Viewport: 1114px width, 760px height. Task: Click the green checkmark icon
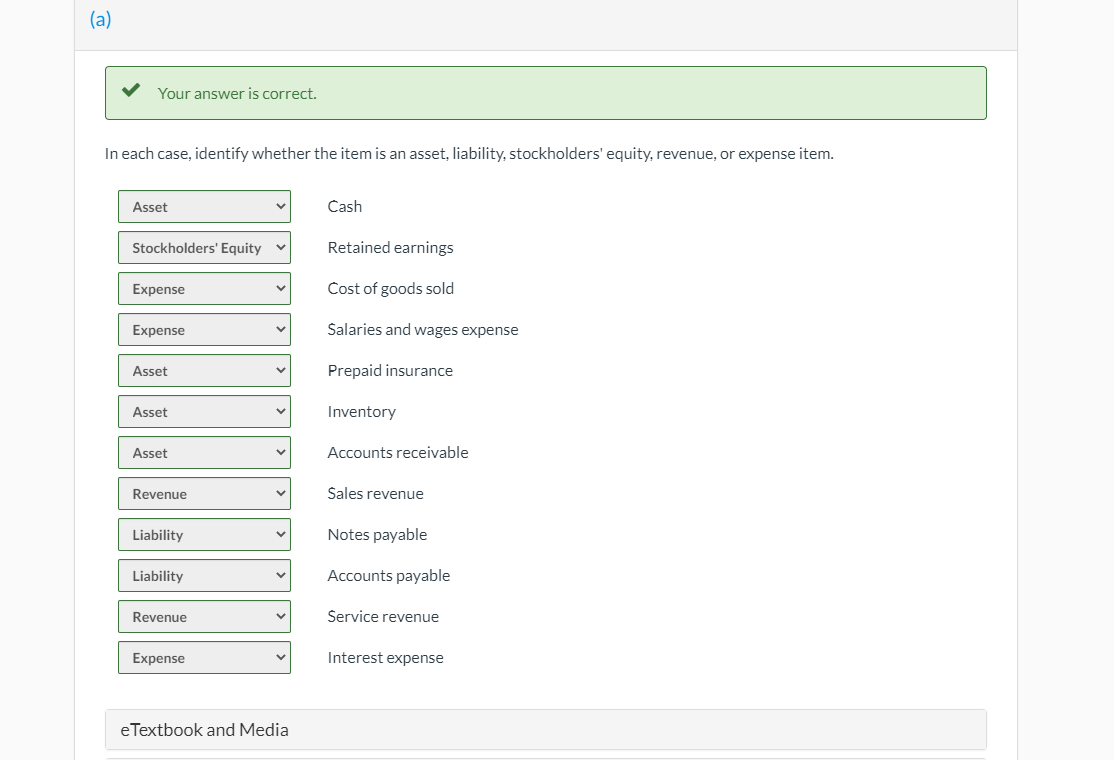click(131, 90)
